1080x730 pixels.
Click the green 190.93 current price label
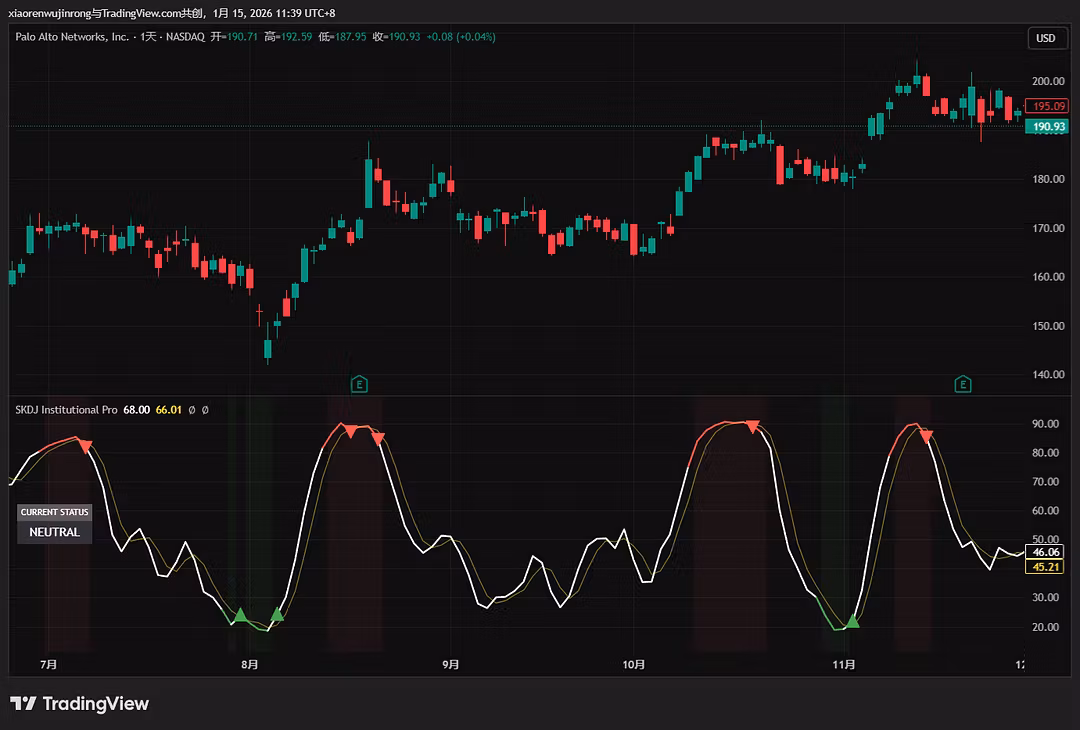pos(1048,127)
